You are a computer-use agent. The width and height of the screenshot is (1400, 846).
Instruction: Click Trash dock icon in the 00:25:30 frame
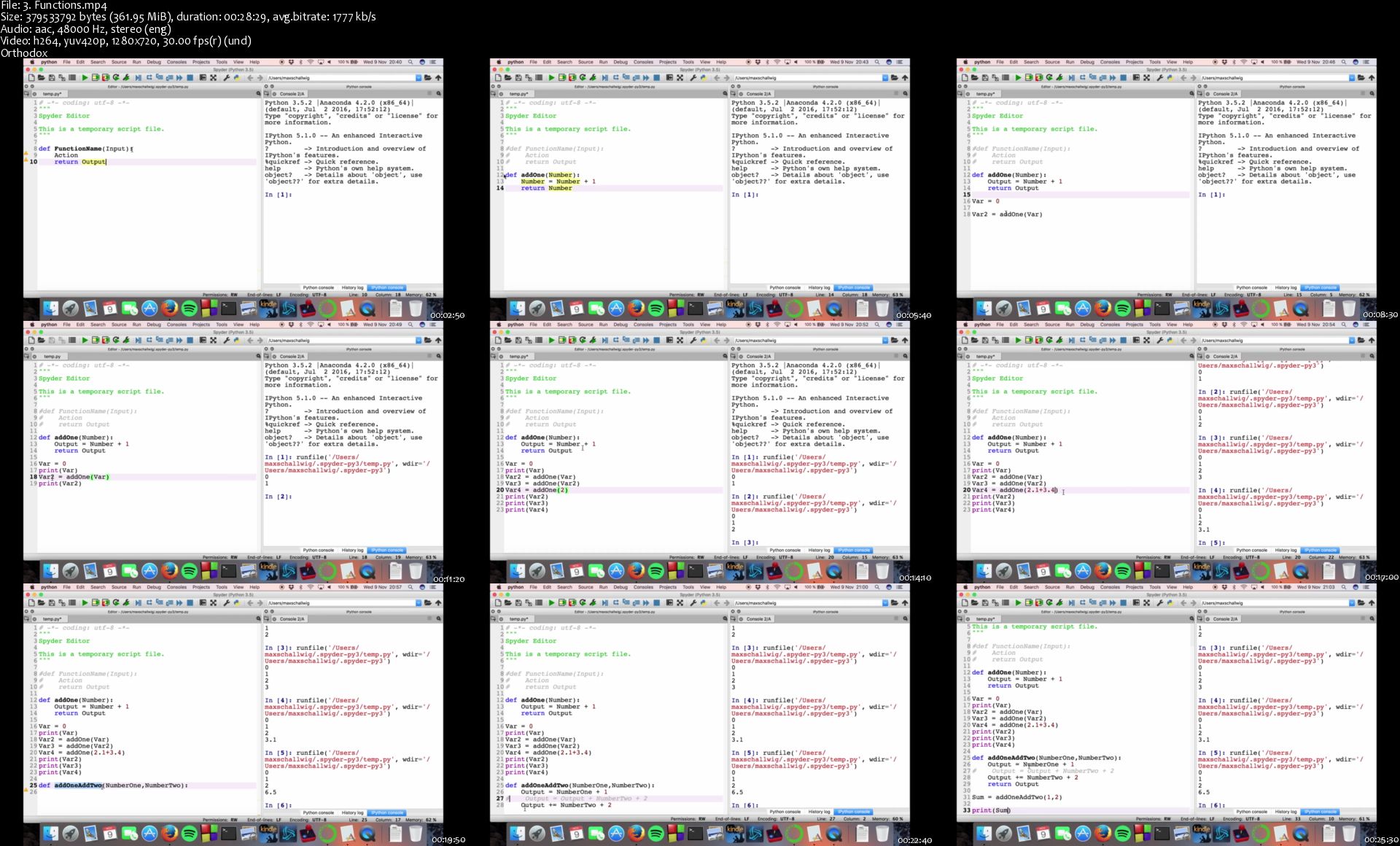[1348, 833]
